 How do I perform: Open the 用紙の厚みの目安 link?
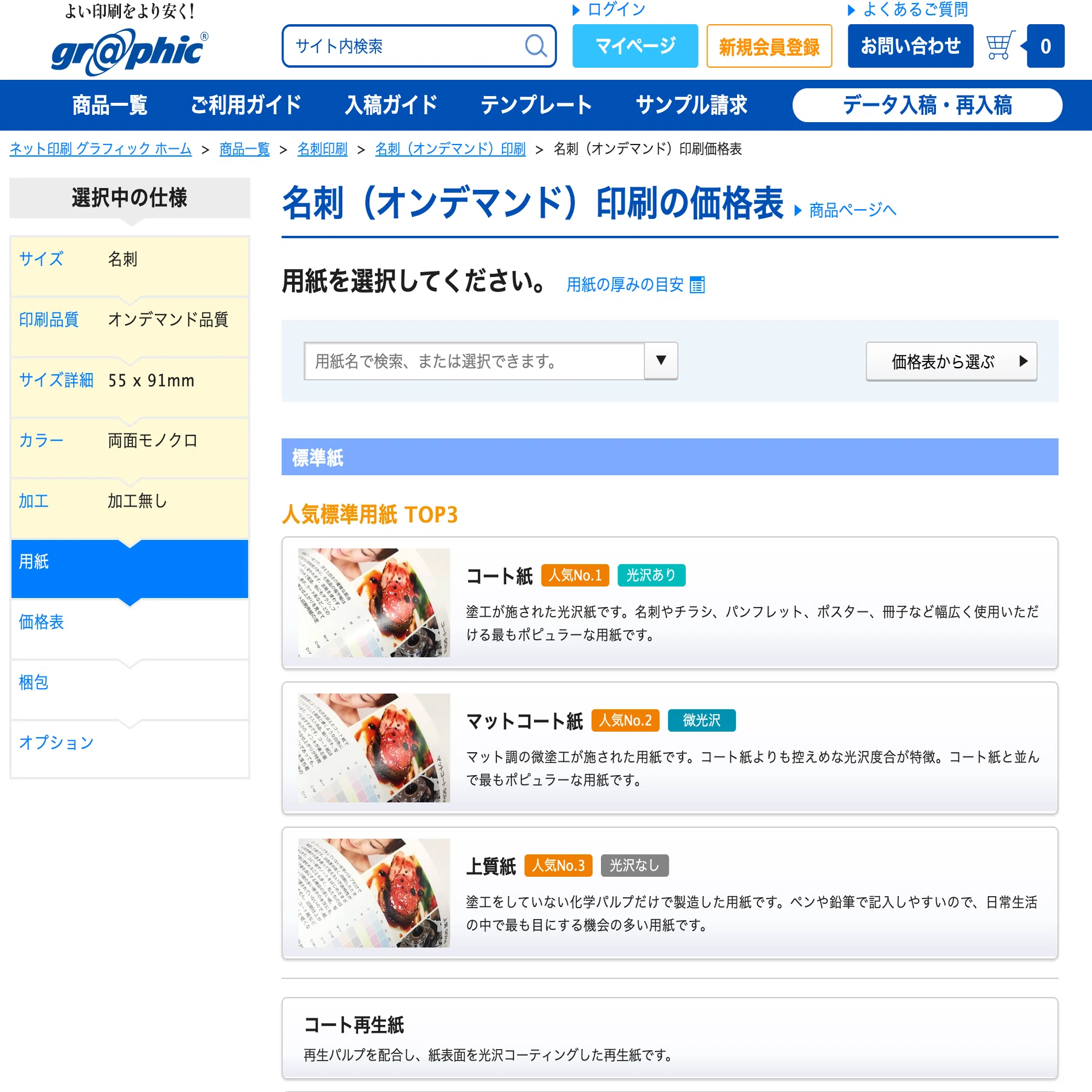[625, 284]
